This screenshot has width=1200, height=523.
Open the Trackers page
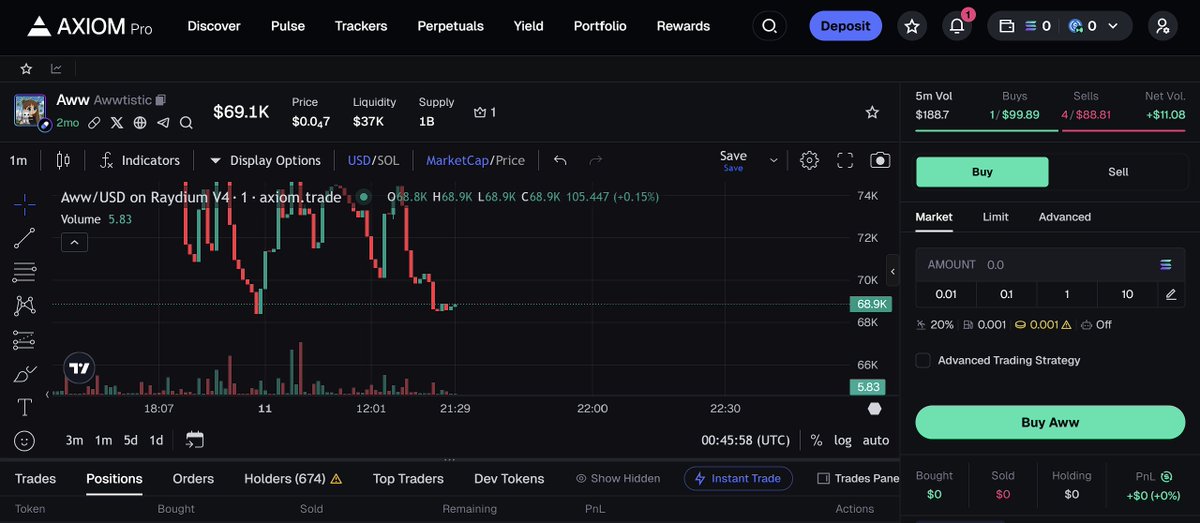pos(361,26)
